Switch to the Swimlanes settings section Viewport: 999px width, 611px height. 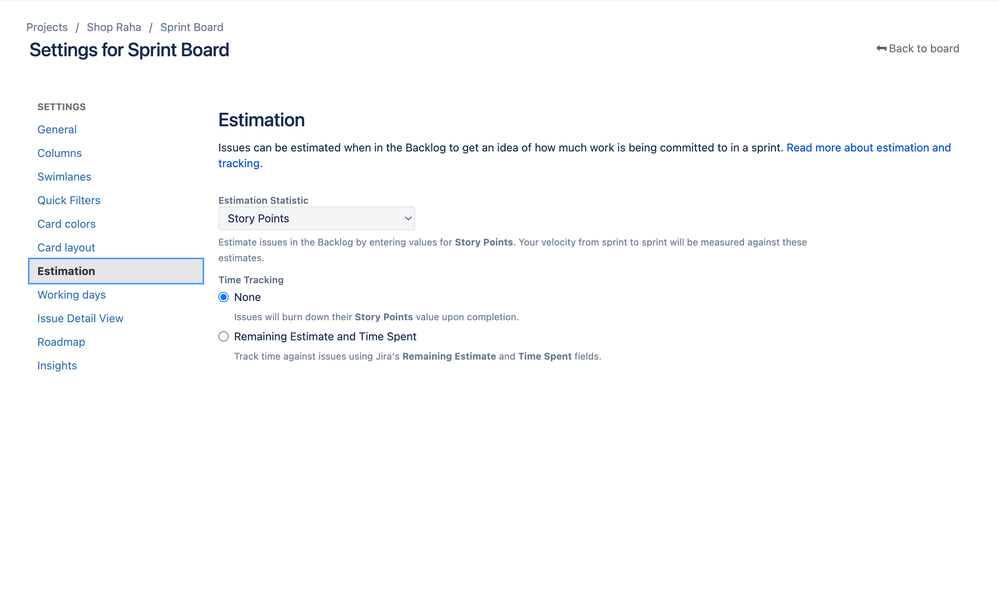coord(64,176)
